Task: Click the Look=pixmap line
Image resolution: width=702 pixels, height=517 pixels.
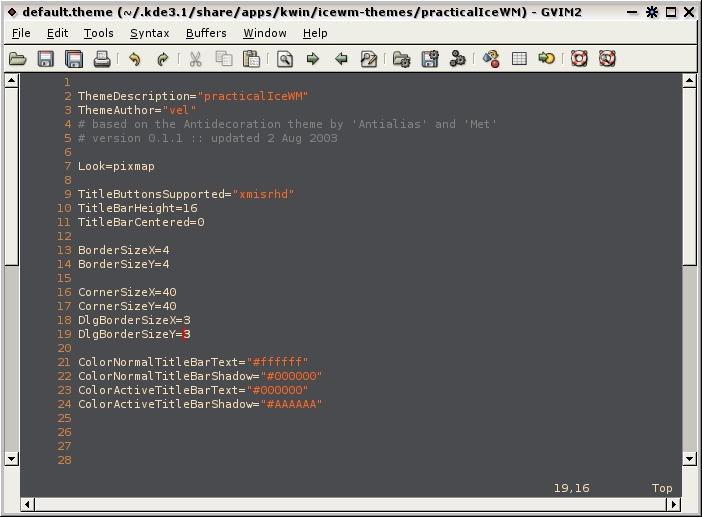Action: point(116,166)
